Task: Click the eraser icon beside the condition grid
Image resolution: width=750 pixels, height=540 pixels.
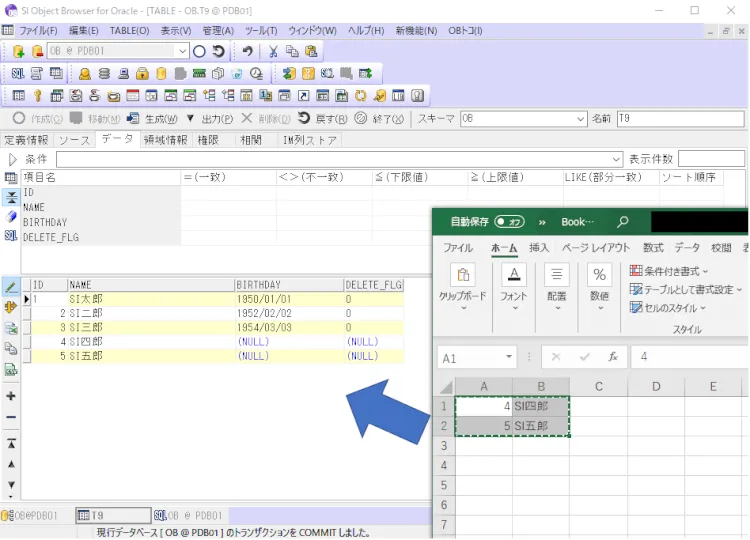Action: (x=11, y=216)
